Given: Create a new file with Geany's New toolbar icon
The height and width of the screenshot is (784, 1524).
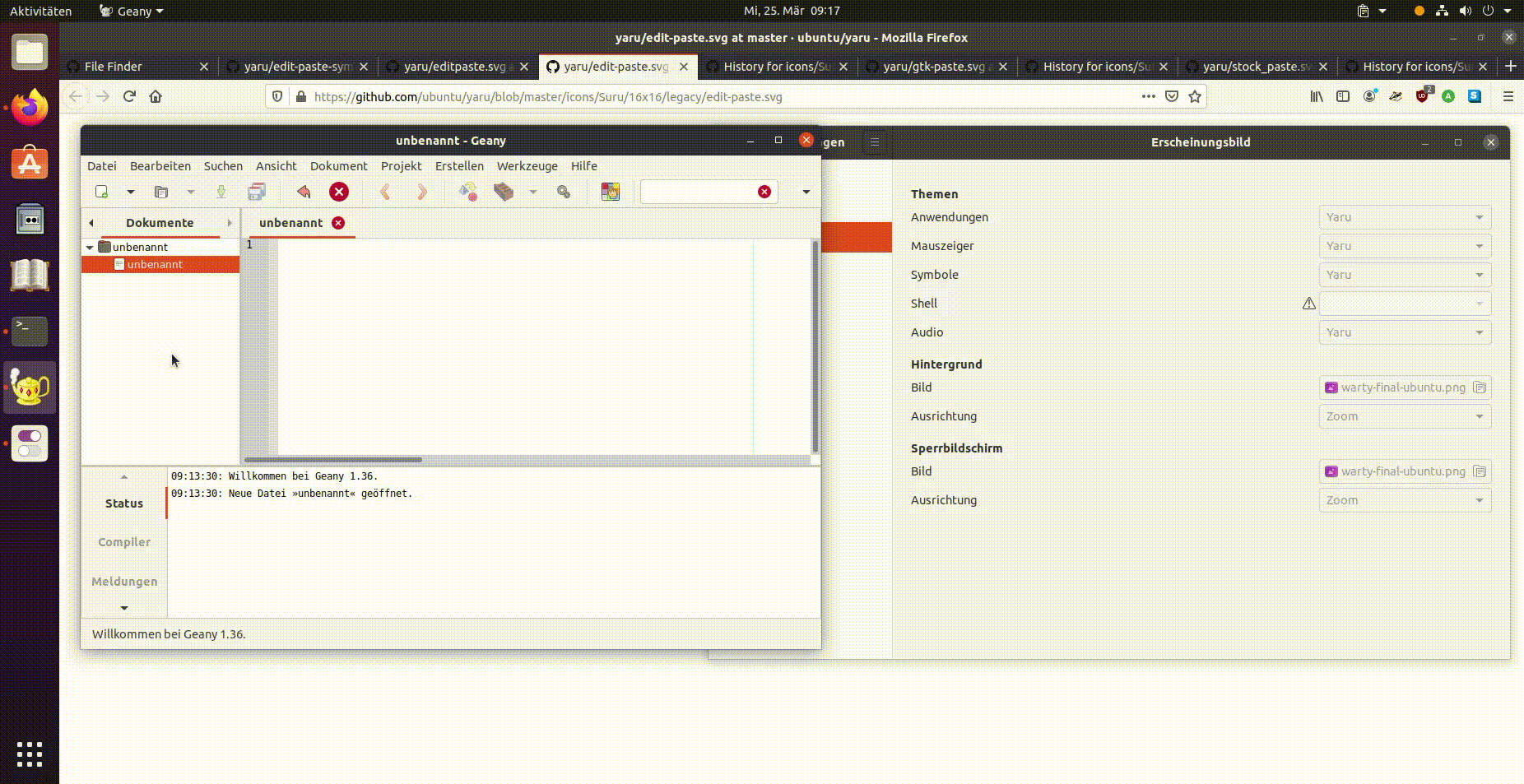Looking at the screenshot, I should coord(101,192).
